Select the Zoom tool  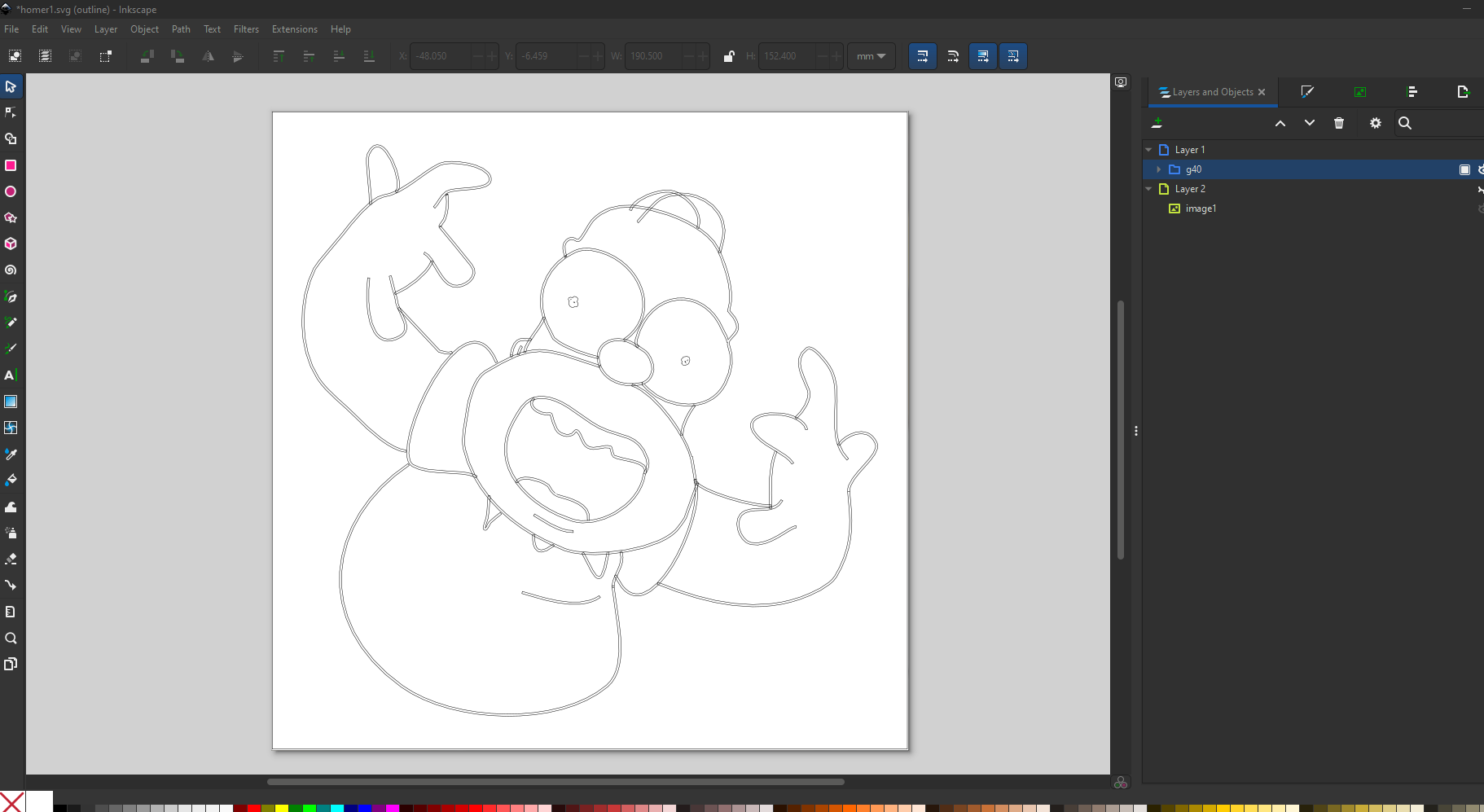(11, 638)
